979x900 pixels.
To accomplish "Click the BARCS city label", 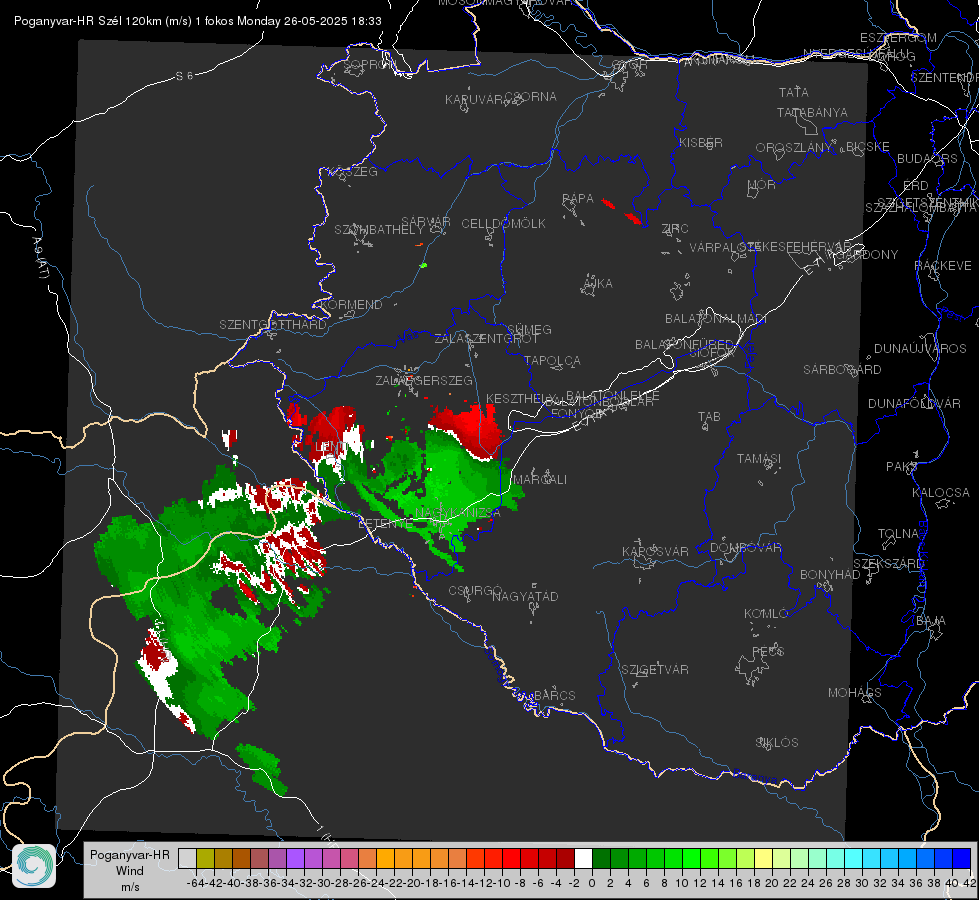I will click(554, 696).
